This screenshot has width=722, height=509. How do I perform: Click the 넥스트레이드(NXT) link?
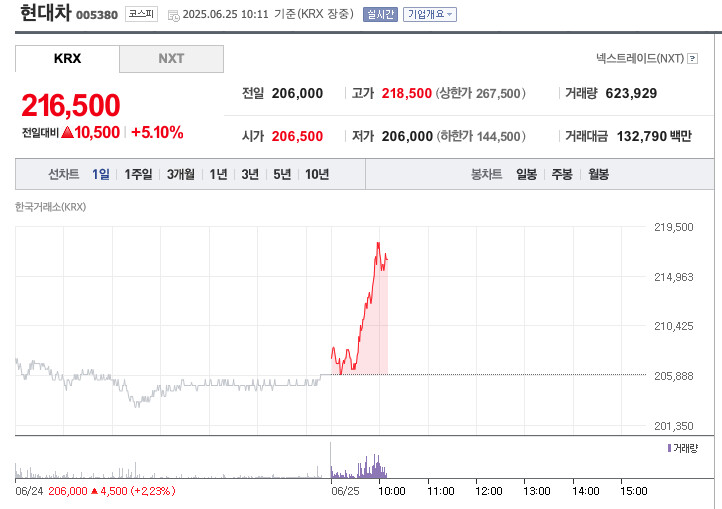coord(640,59)
